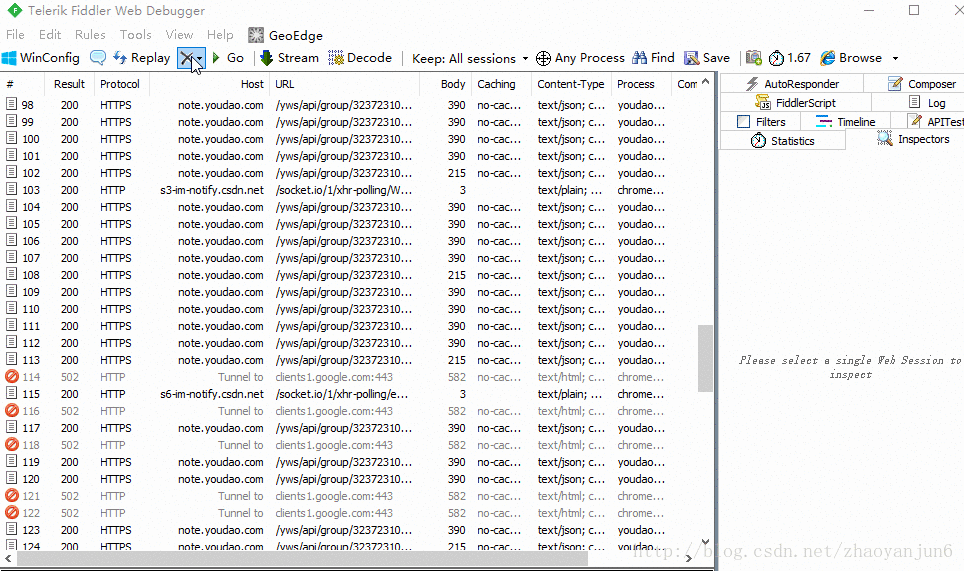
Task: Open the View menu
Action: (x=179, y=35)
